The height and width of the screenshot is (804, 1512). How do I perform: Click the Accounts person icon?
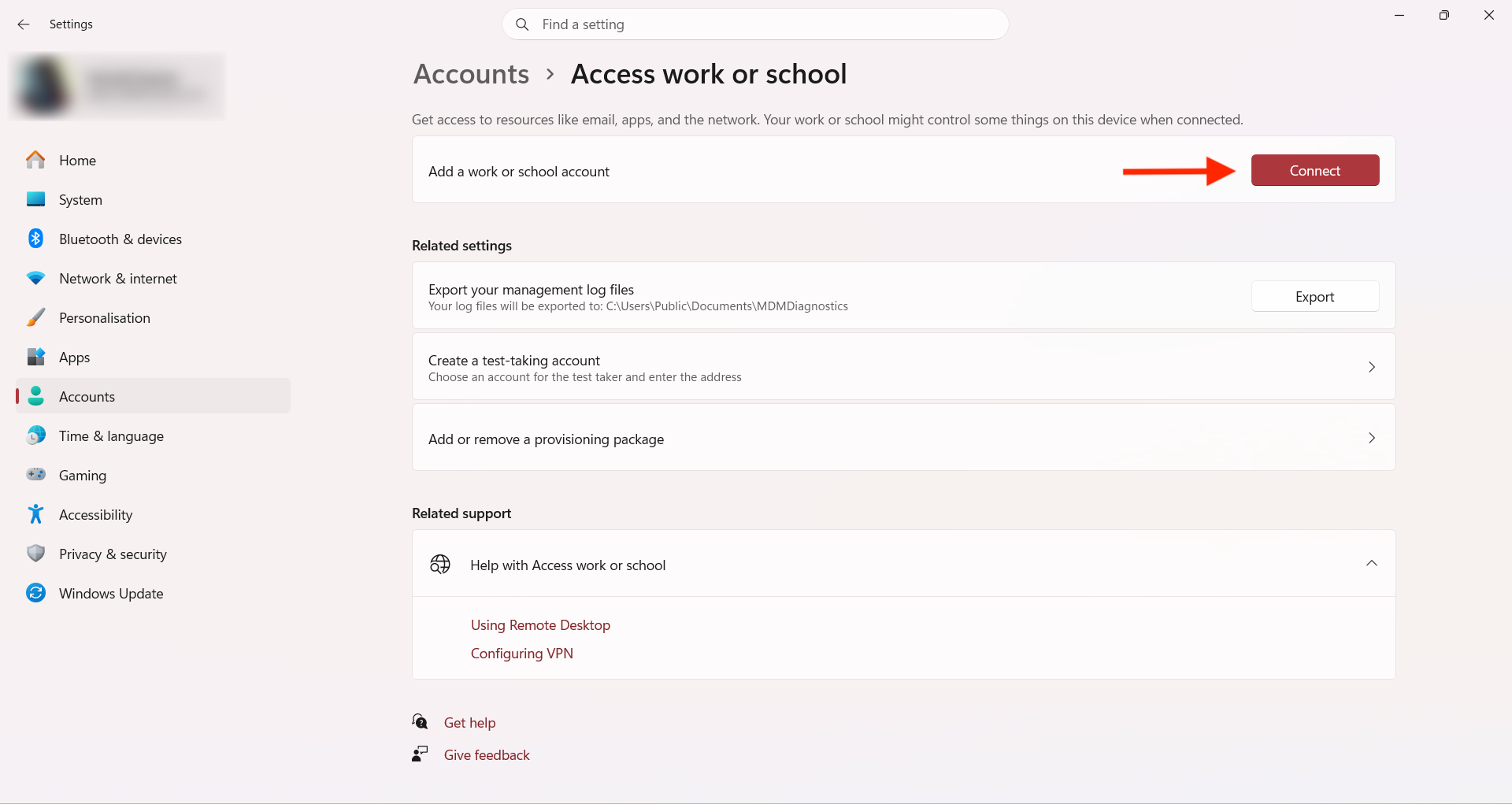point(35,396)
